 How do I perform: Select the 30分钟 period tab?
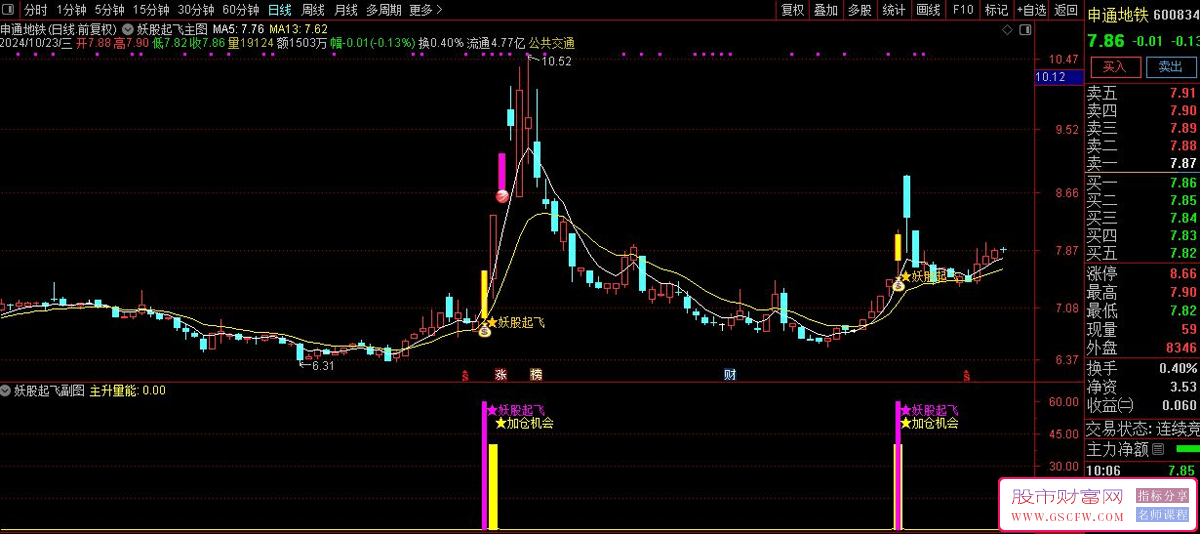click(x=196, y=10)
